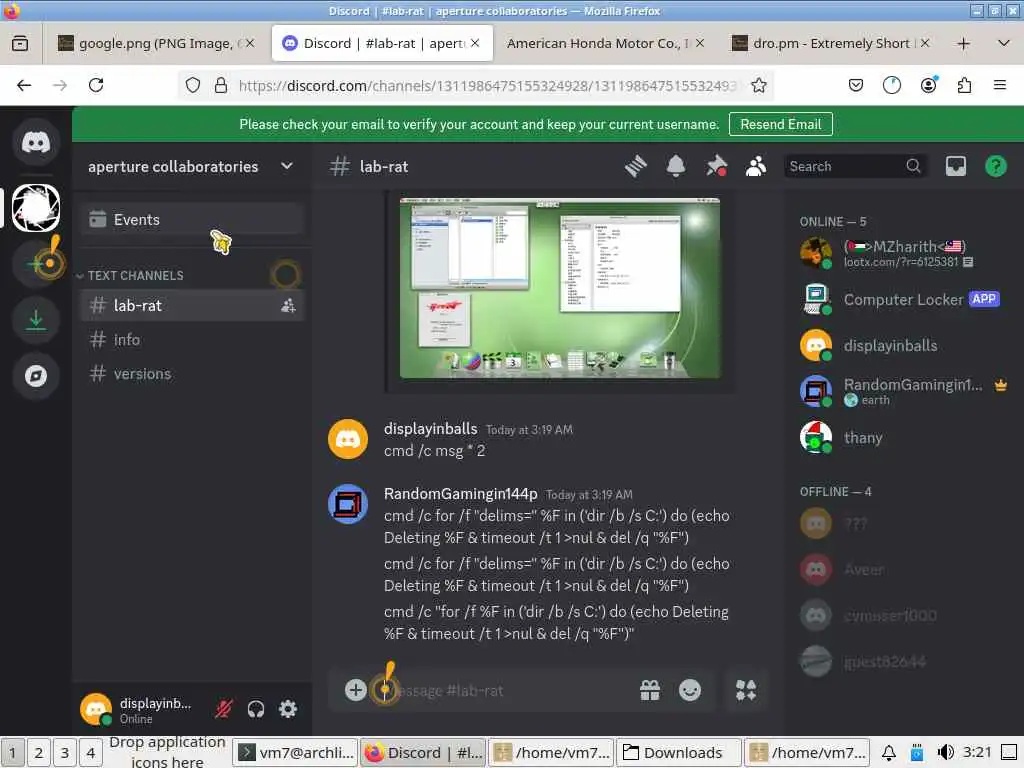Open the gift icon in message box

click(x=650, y=690)
